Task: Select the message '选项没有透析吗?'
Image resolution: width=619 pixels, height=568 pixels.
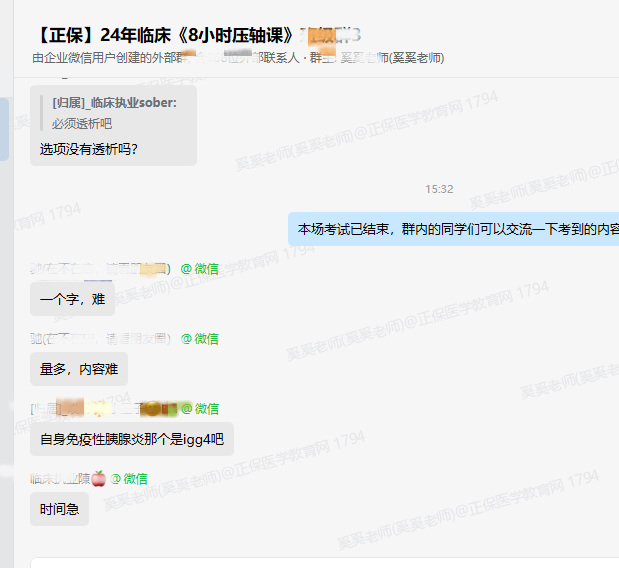Action: tap(88, 149)
